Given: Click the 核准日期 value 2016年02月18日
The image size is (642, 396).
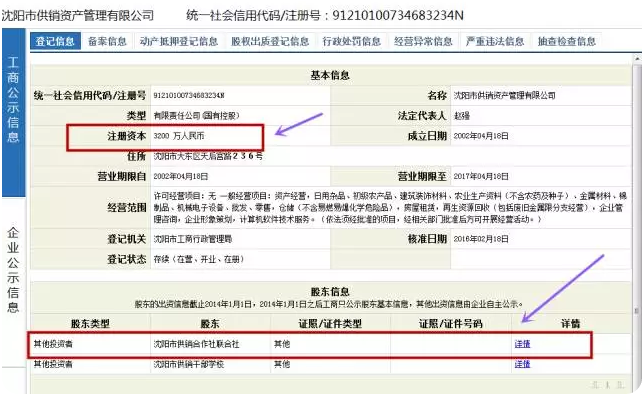Looking at the screenshot, I should tap(481, 239).
